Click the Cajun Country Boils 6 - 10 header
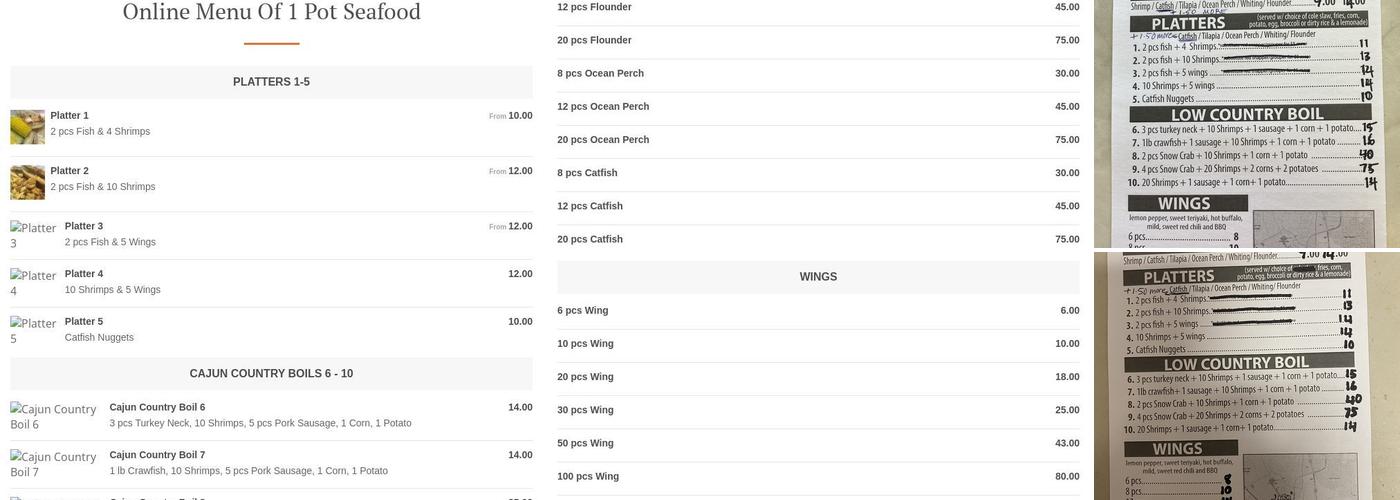The height and width of the screenshot is (500, 1400). tap(271, 374)
